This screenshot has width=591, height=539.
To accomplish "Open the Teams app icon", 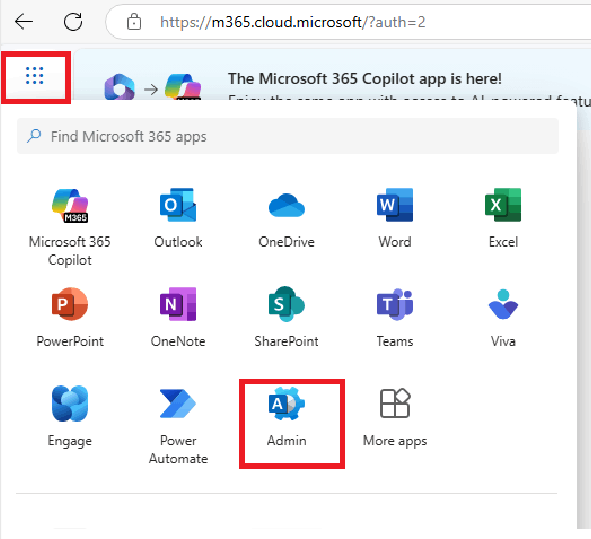I will [x=395, y=304].
